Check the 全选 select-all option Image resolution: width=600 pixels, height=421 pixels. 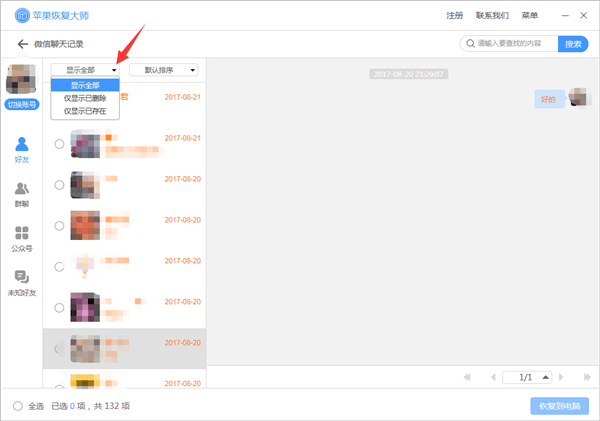tap(18, 405)
